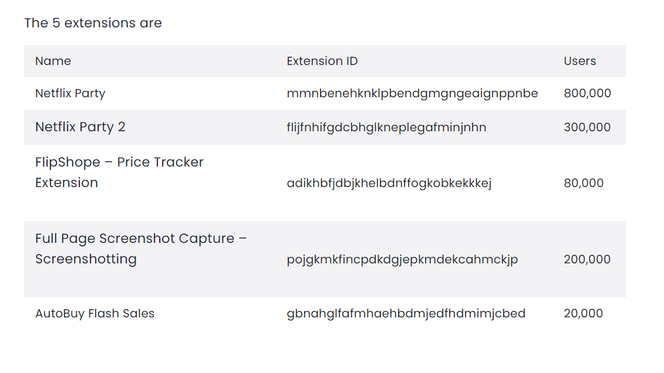Screen dimensions: 664x373
Task: Click AutoBuy Flash Sales name
Action: pyautogui.click(x=95, y=314)
